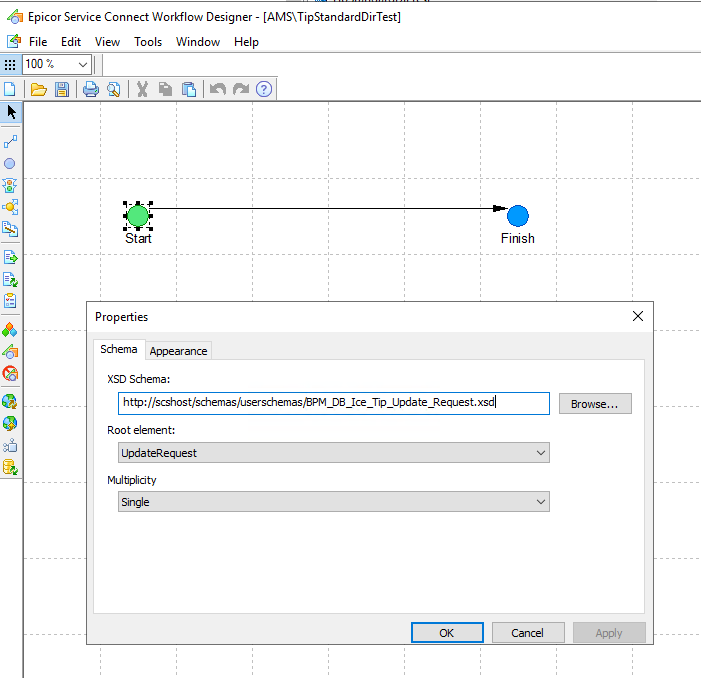Close the Properties dialog with X

pos(638,316)
